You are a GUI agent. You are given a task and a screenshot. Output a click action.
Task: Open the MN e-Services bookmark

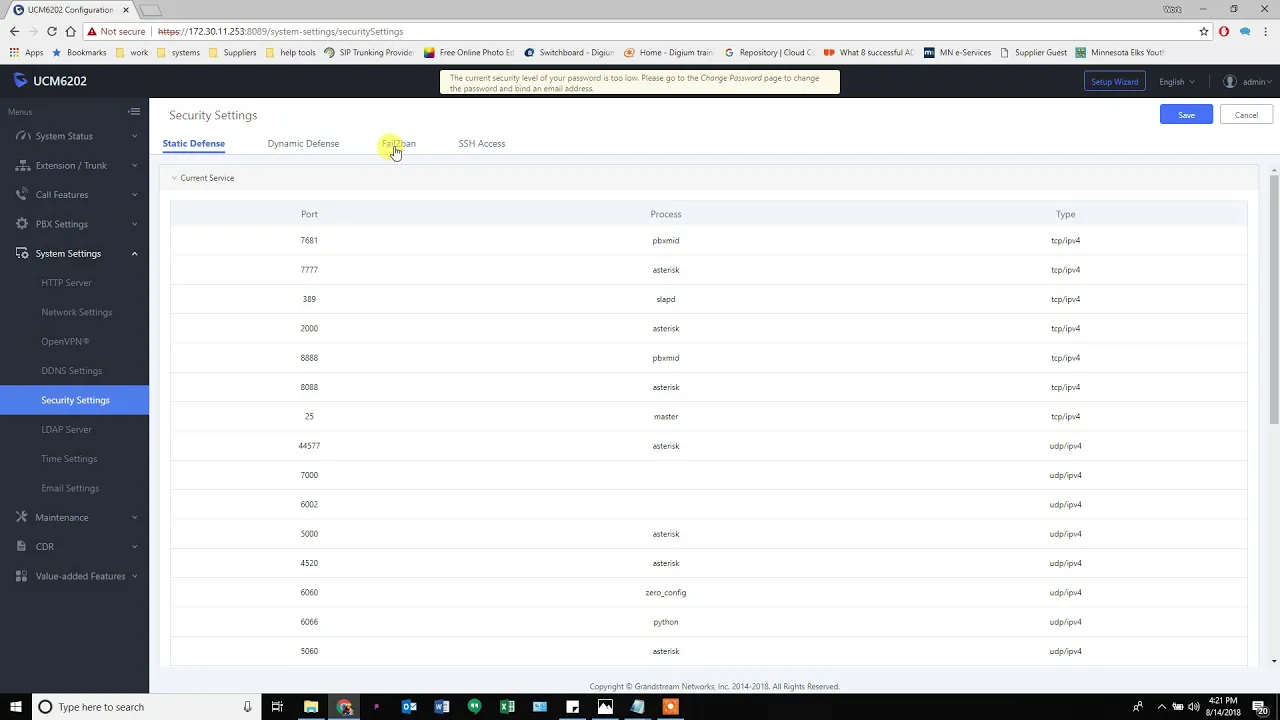click(x=958, y=52)
